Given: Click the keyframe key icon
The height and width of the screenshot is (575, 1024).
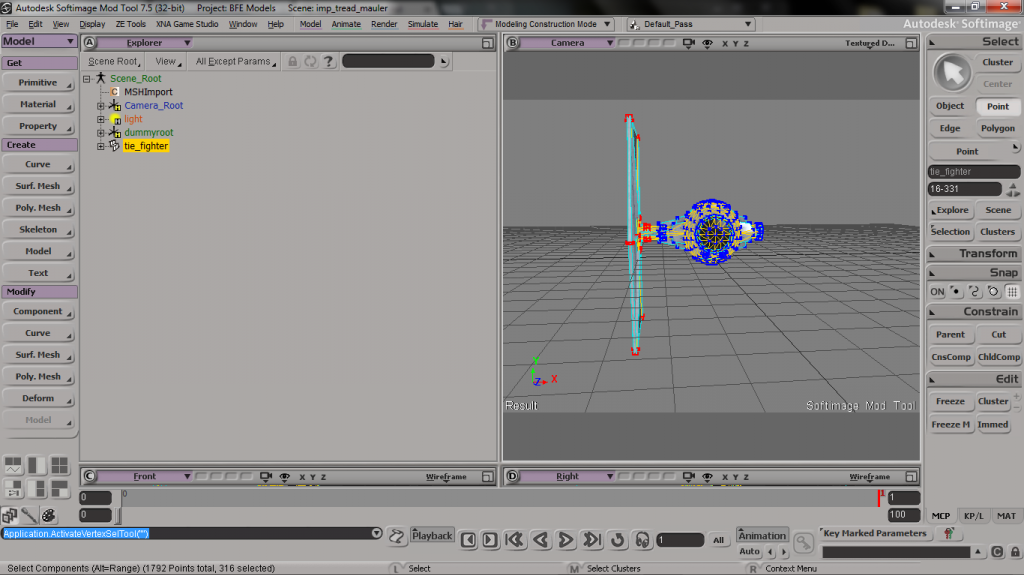Looking at the screenshot, I should tap(803, 542).
